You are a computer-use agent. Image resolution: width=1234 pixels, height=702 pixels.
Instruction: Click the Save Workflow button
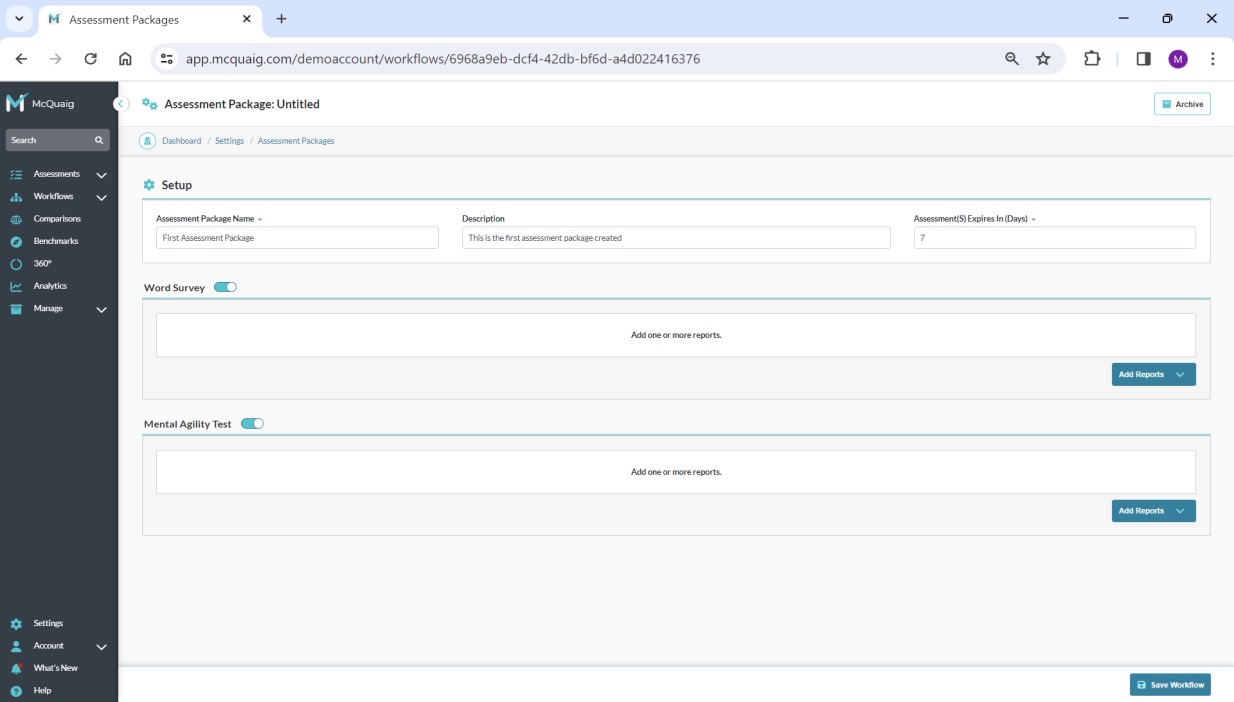(1170, 685)
